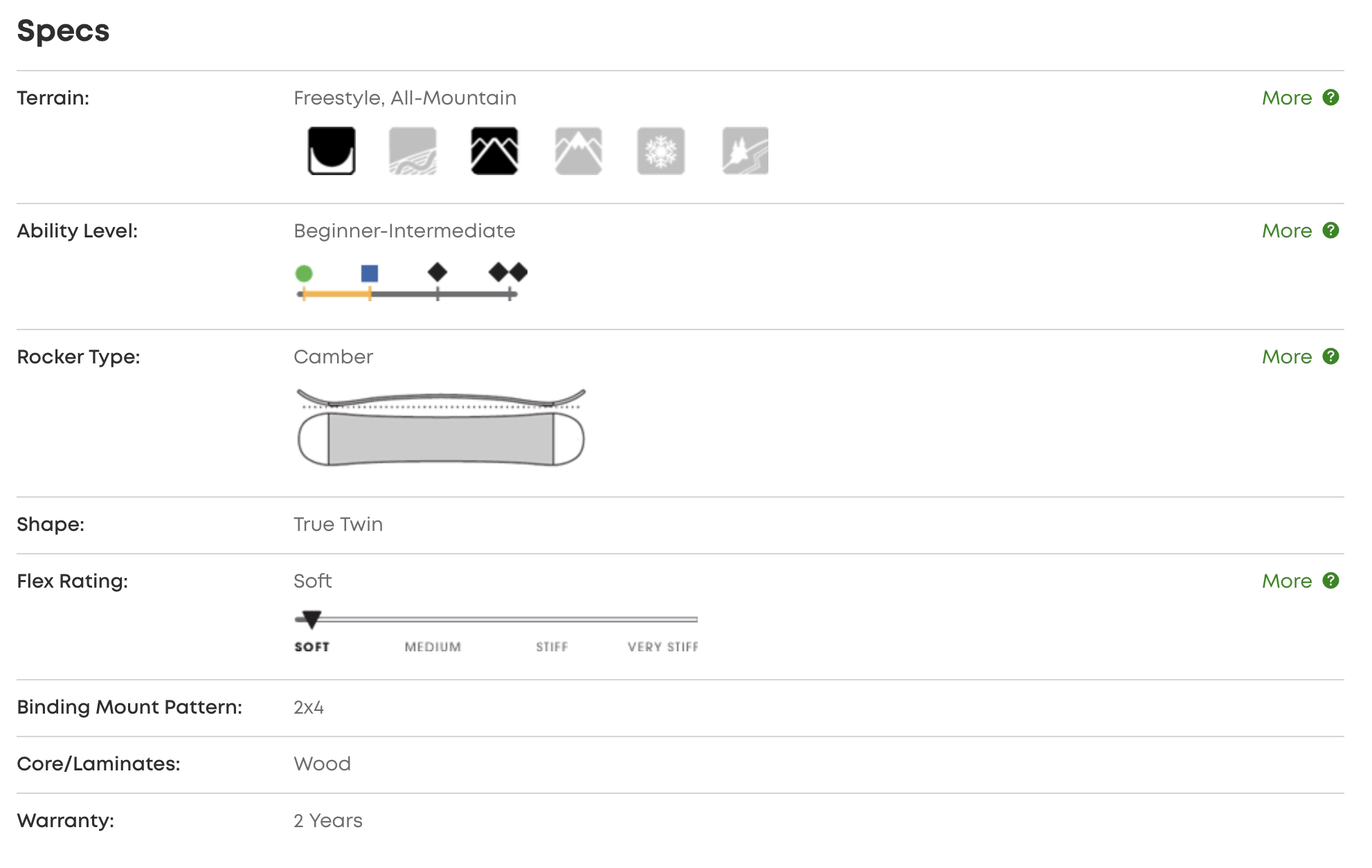The width and height of the screenshot is (1372, 868).
Task: Click the greyed snow-capped mountain terrain icon
Action: [578, 151]
